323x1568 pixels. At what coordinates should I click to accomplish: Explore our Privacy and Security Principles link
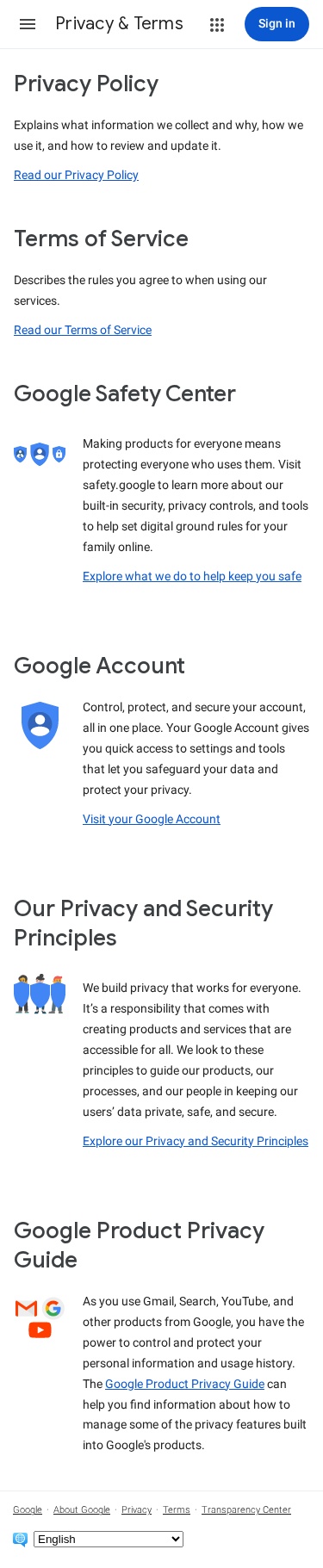(x=196, y=1141)
